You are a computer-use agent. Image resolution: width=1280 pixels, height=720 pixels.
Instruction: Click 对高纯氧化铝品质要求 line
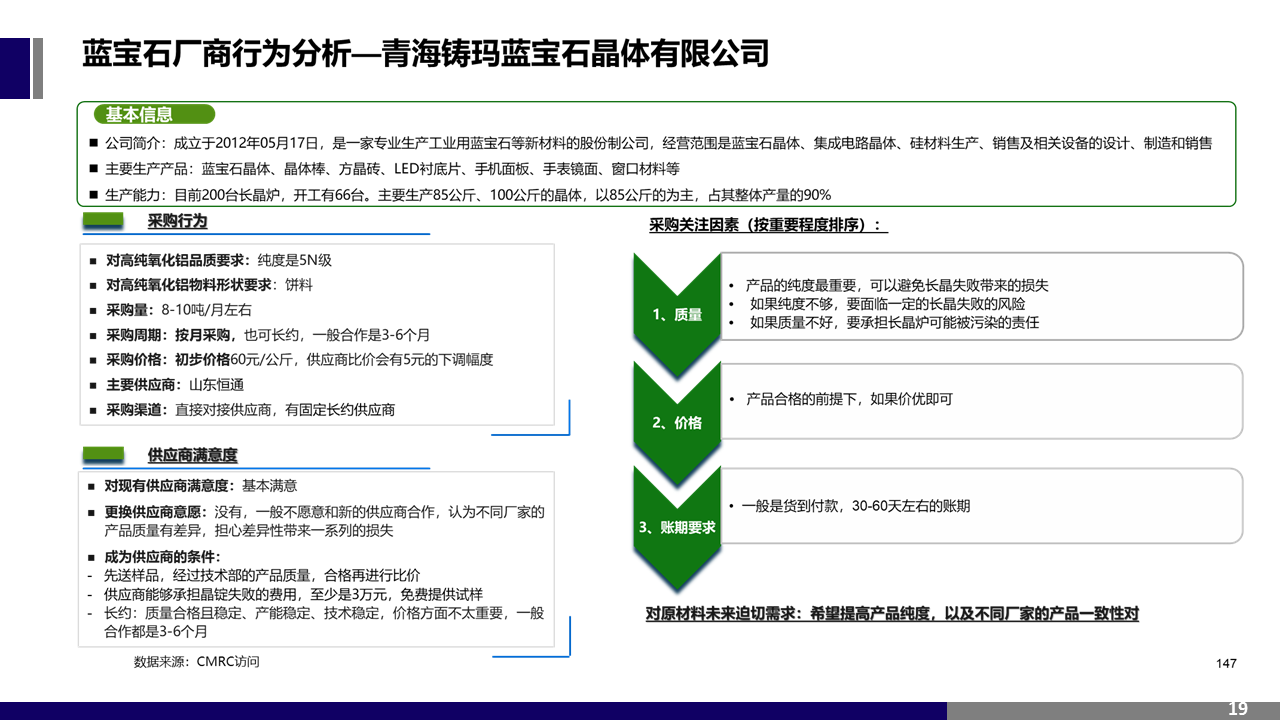(210, 260)
